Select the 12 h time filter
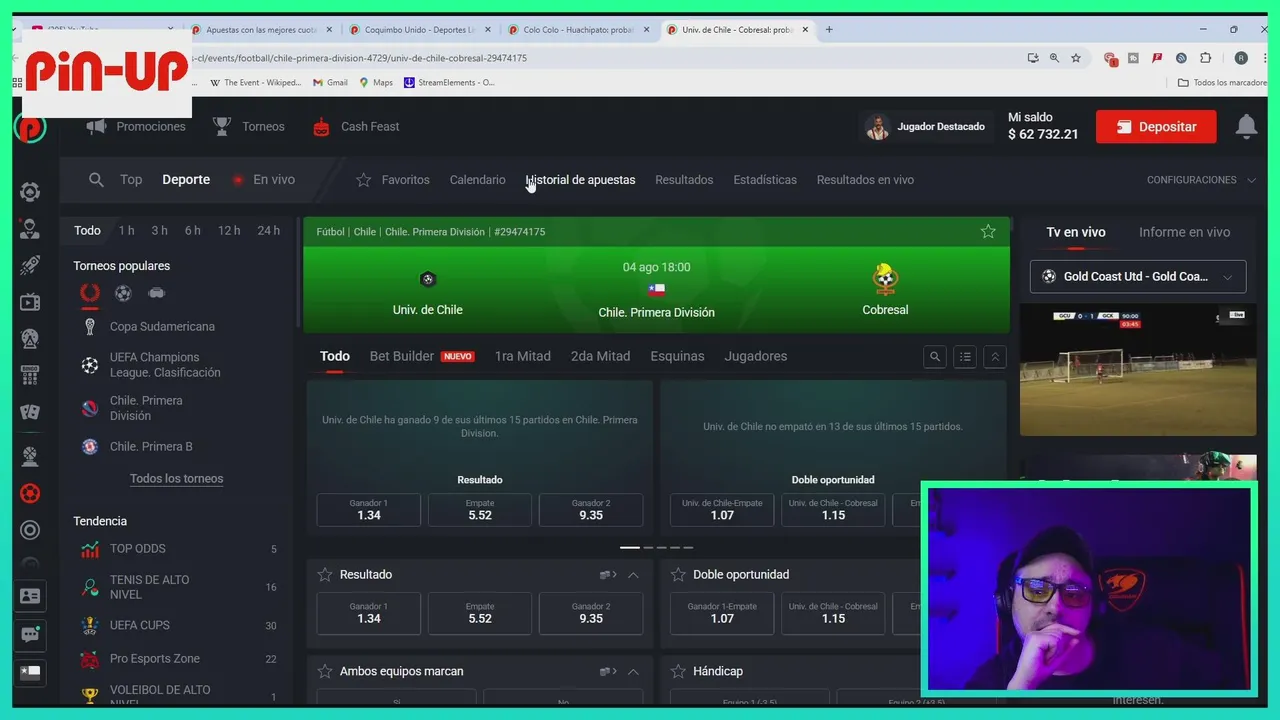1280x720 pixels. tap(229, 231)
